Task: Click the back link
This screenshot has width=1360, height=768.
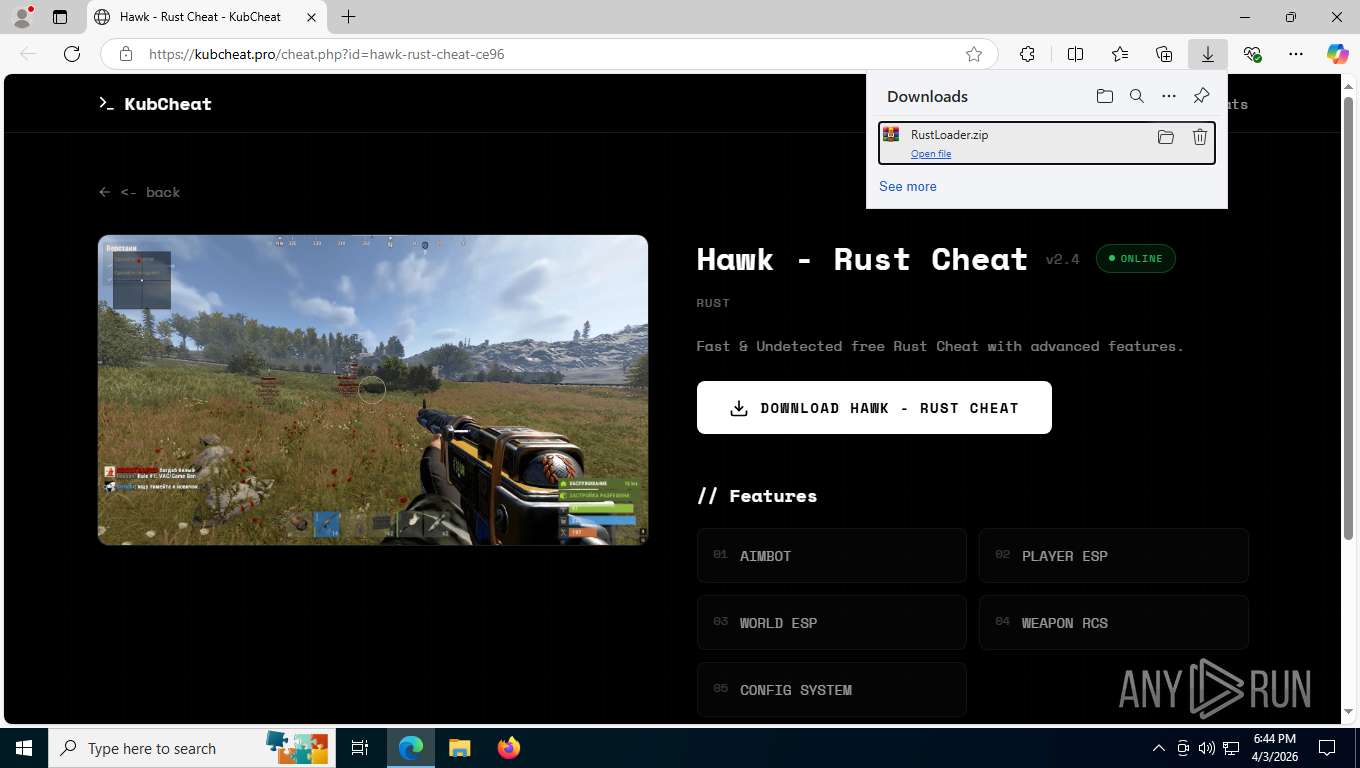Action: pyautogui.click(x=139, y=192)
